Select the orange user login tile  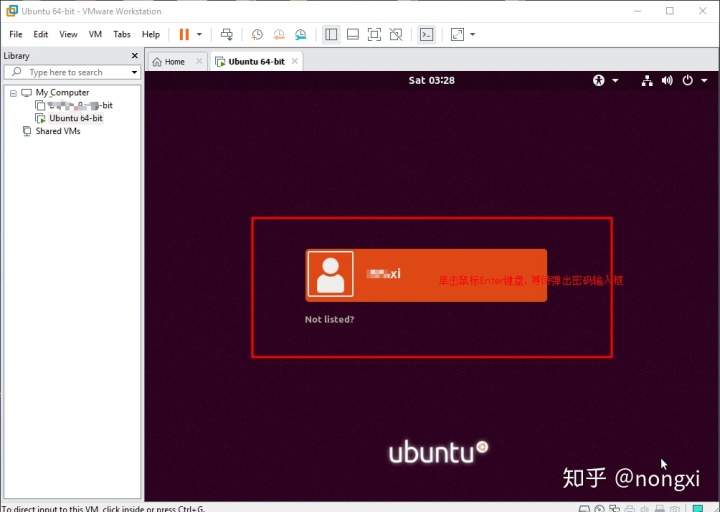[x=426, y=275]
